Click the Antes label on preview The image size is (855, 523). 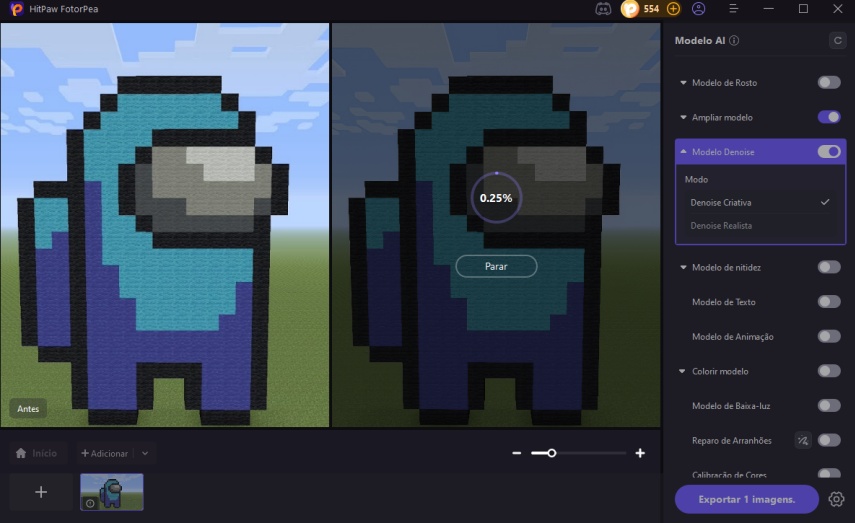pos(28,408)
